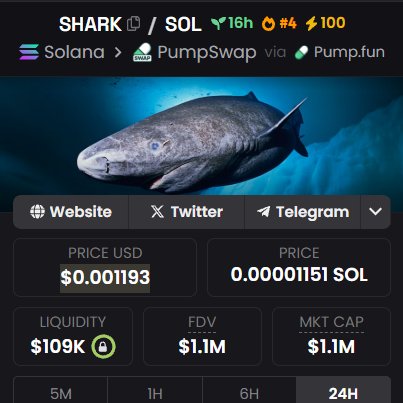The image size is (403, 403).
Task: Select the 6H timeframe tab
Action: pyautogui.click(x=249, y=392)
